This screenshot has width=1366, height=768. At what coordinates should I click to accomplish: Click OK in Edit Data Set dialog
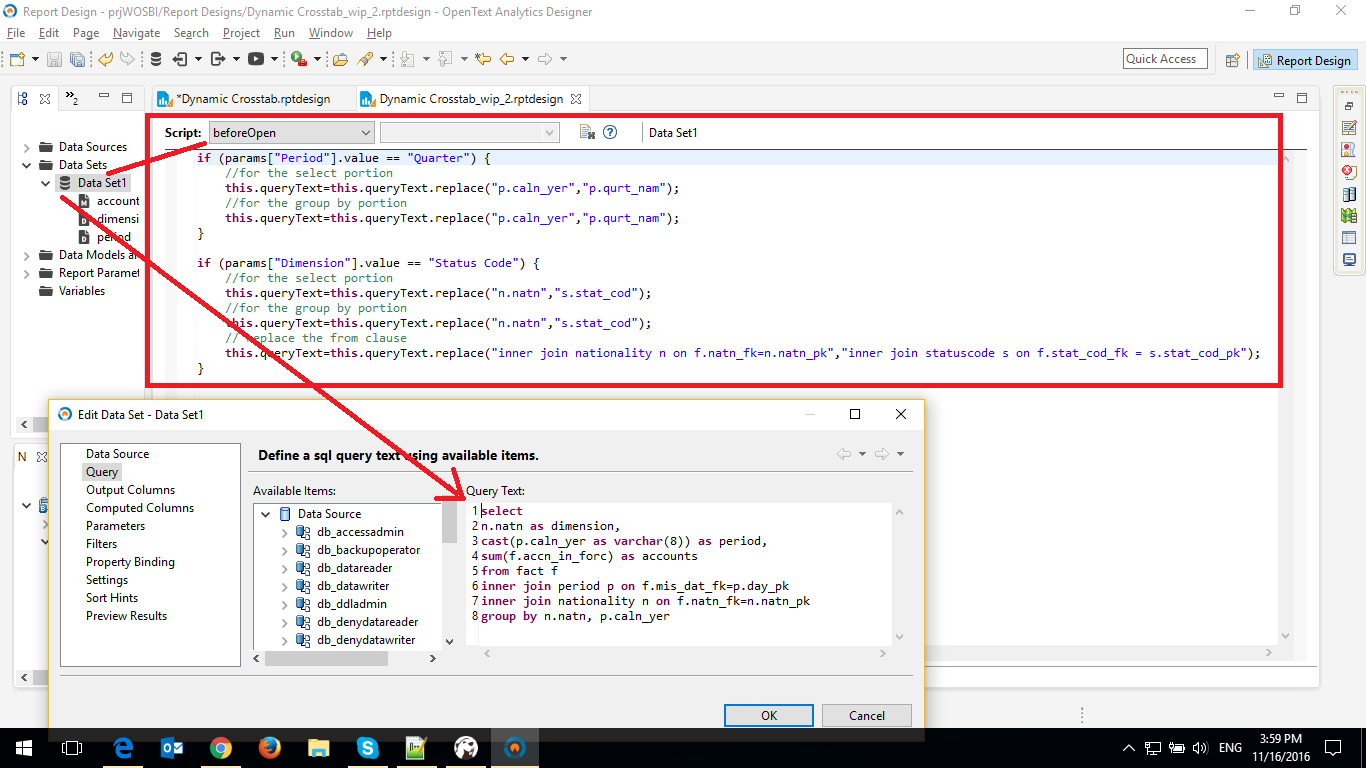click(x=769, y=715)
